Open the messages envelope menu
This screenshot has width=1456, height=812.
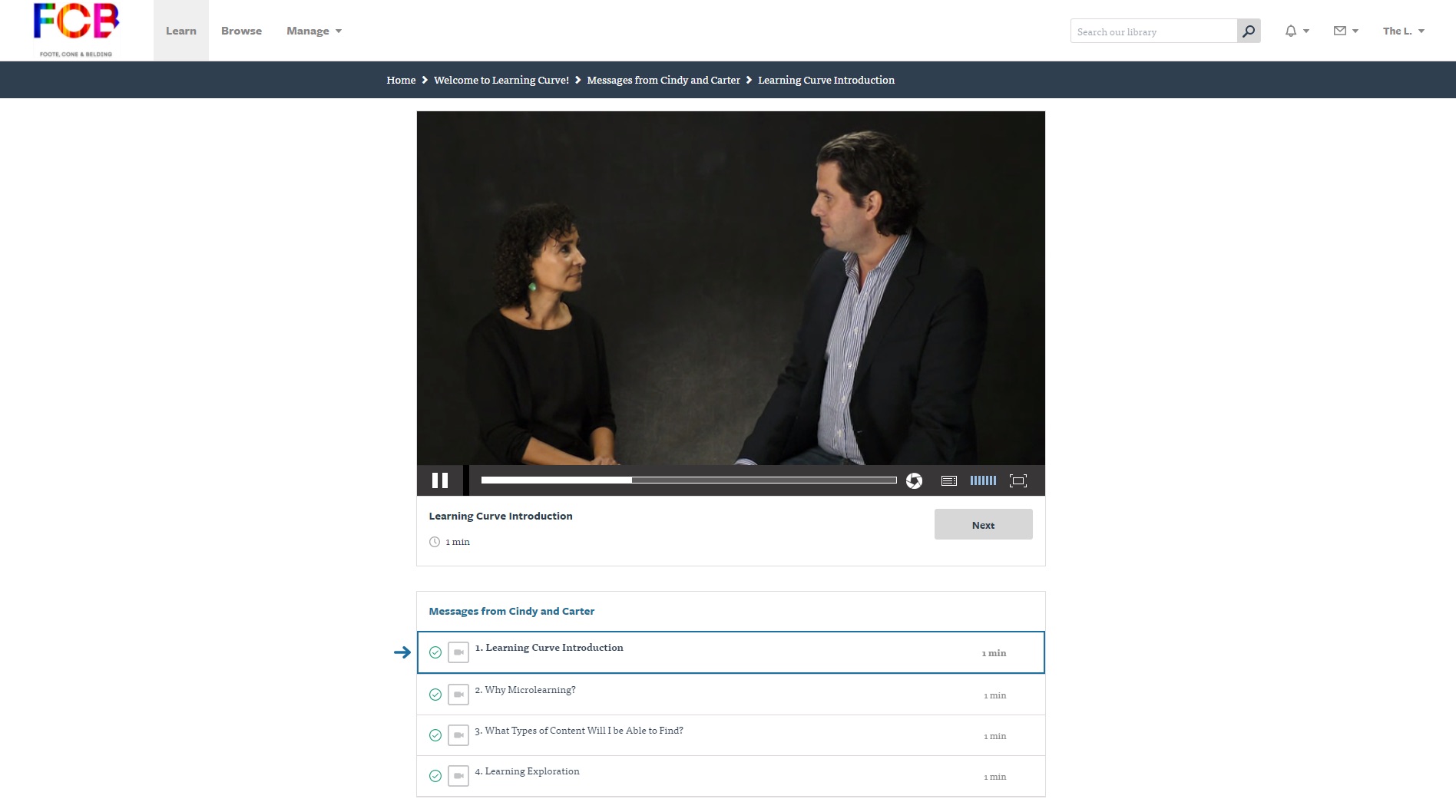pyautogui.click(x=1345, y=31)
